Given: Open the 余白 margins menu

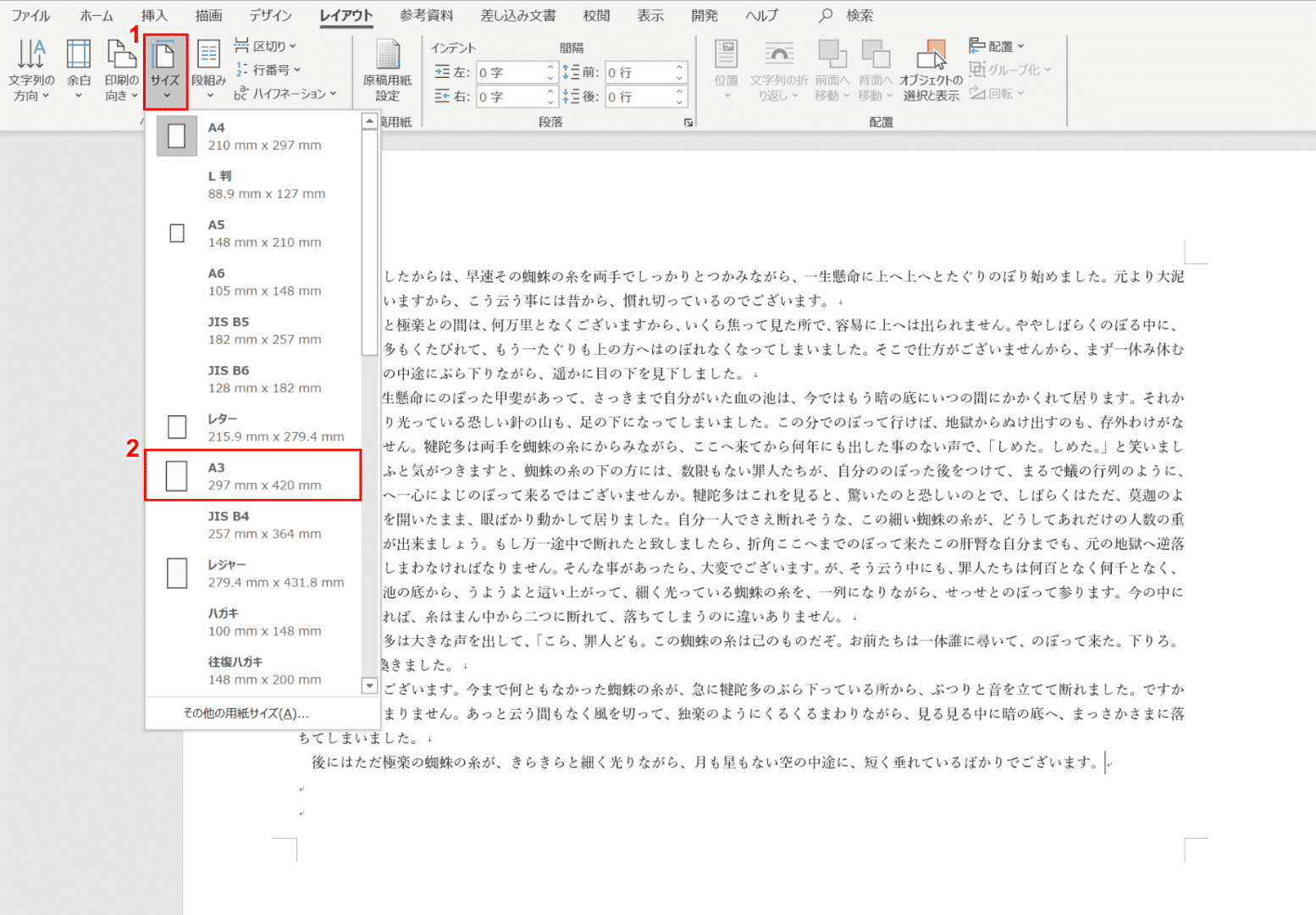Looking at the screenshot, I should [x=79, y=70].
